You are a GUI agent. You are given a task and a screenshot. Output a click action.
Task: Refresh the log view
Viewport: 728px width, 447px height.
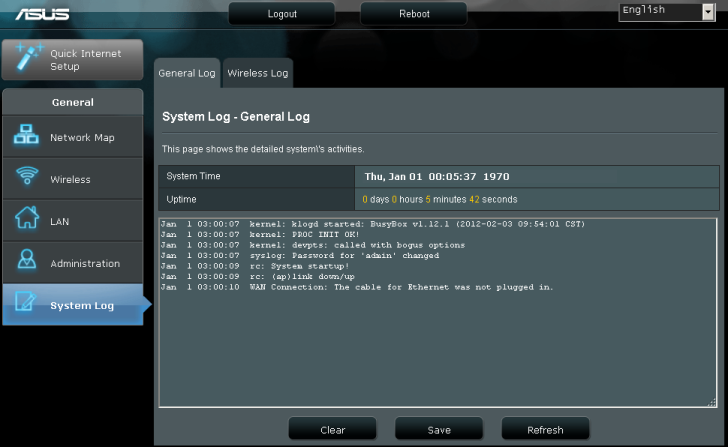pos(545,430)
